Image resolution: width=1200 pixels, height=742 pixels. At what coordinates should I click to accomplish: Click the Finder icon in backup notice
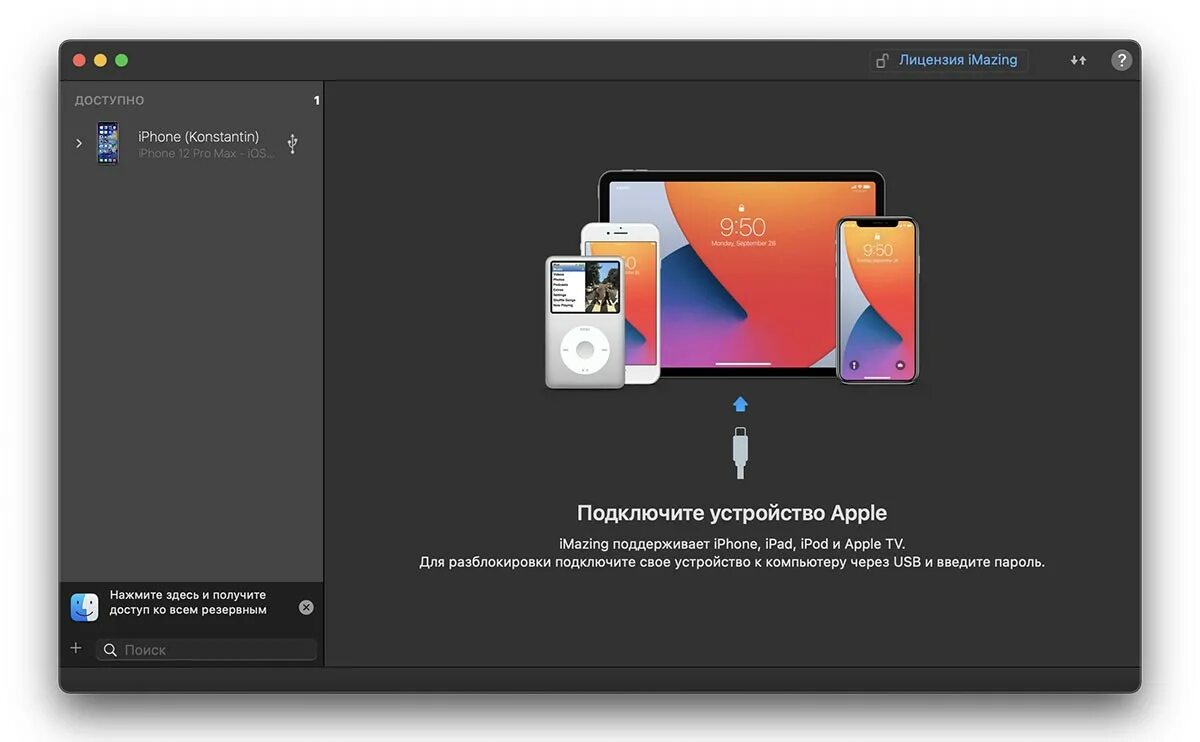pos(84,607)
